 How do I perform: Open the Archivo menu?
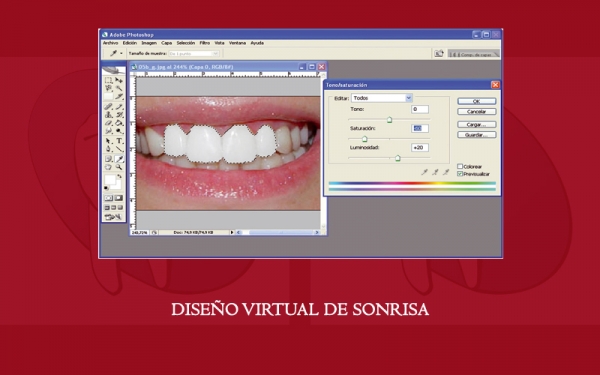pyautogui.click(x=111, y=43)
